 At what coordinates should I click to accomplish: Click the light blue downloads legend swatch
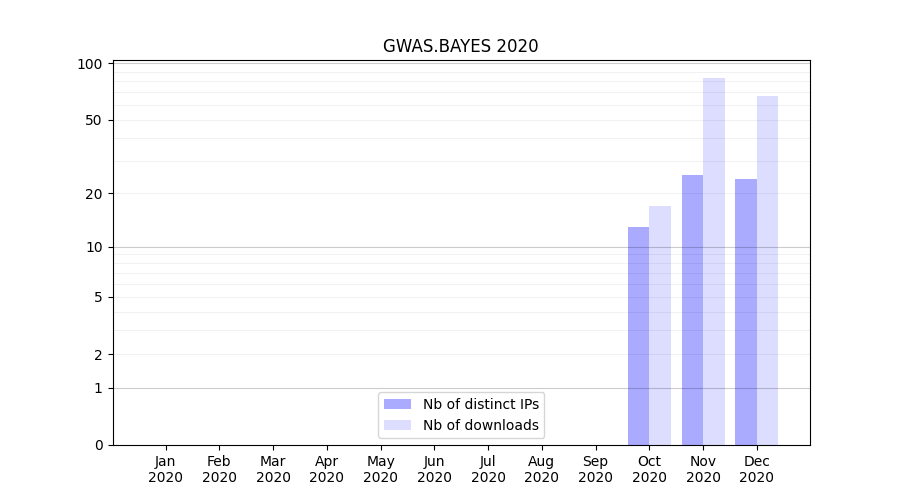[397, 425]
